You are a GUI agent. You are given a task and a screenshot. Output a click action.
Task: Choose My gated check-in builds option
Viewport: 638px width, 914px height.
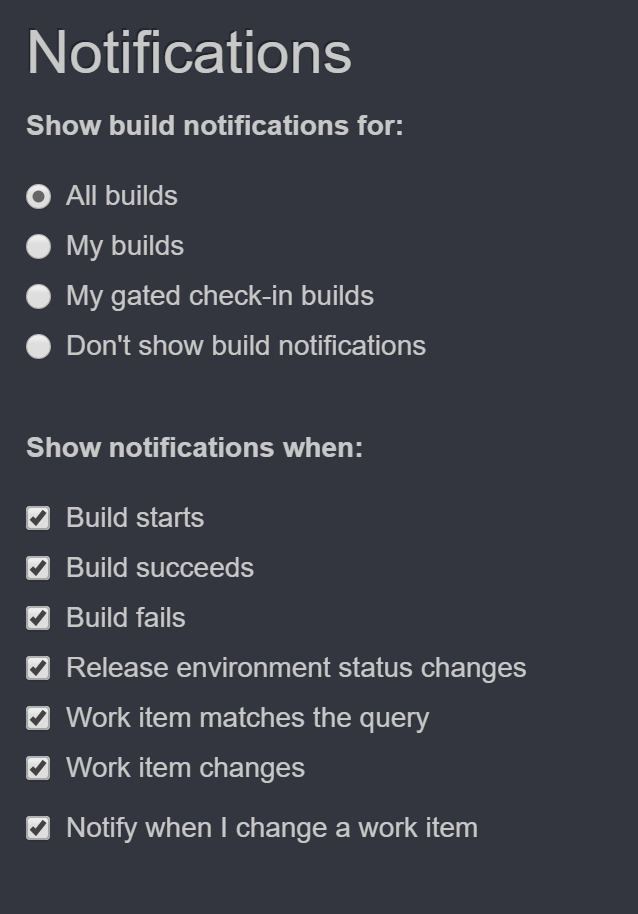click(38, 296)
